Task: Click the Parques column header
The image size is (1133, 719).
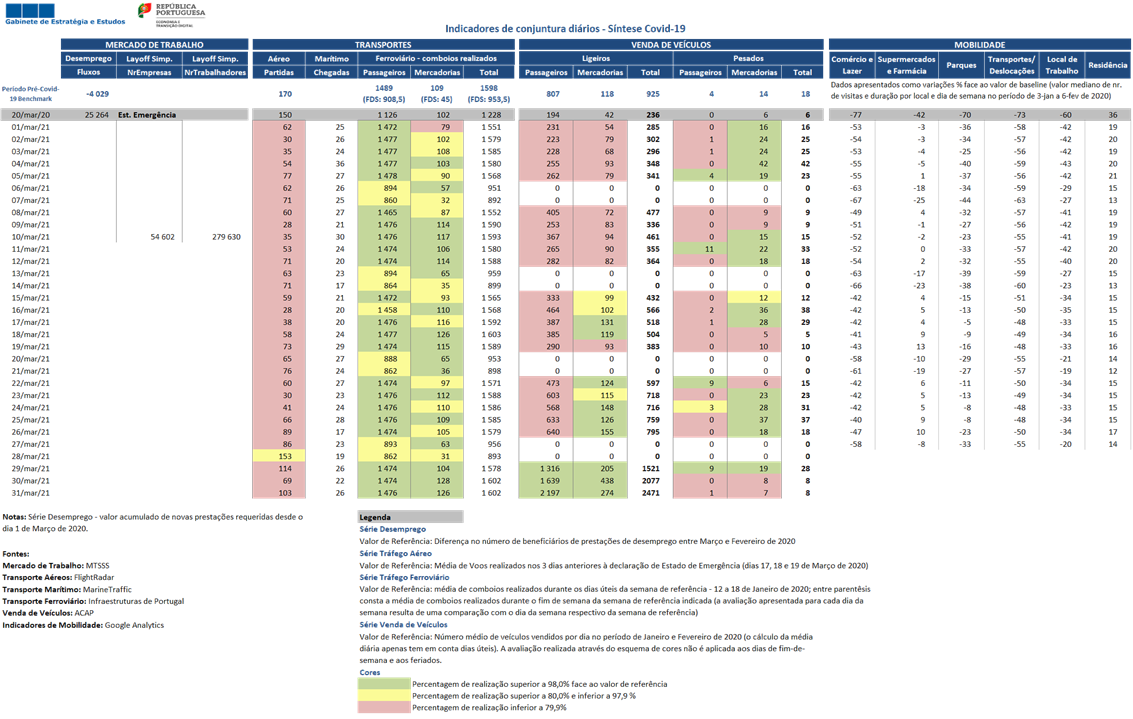Action: (961, 65)
